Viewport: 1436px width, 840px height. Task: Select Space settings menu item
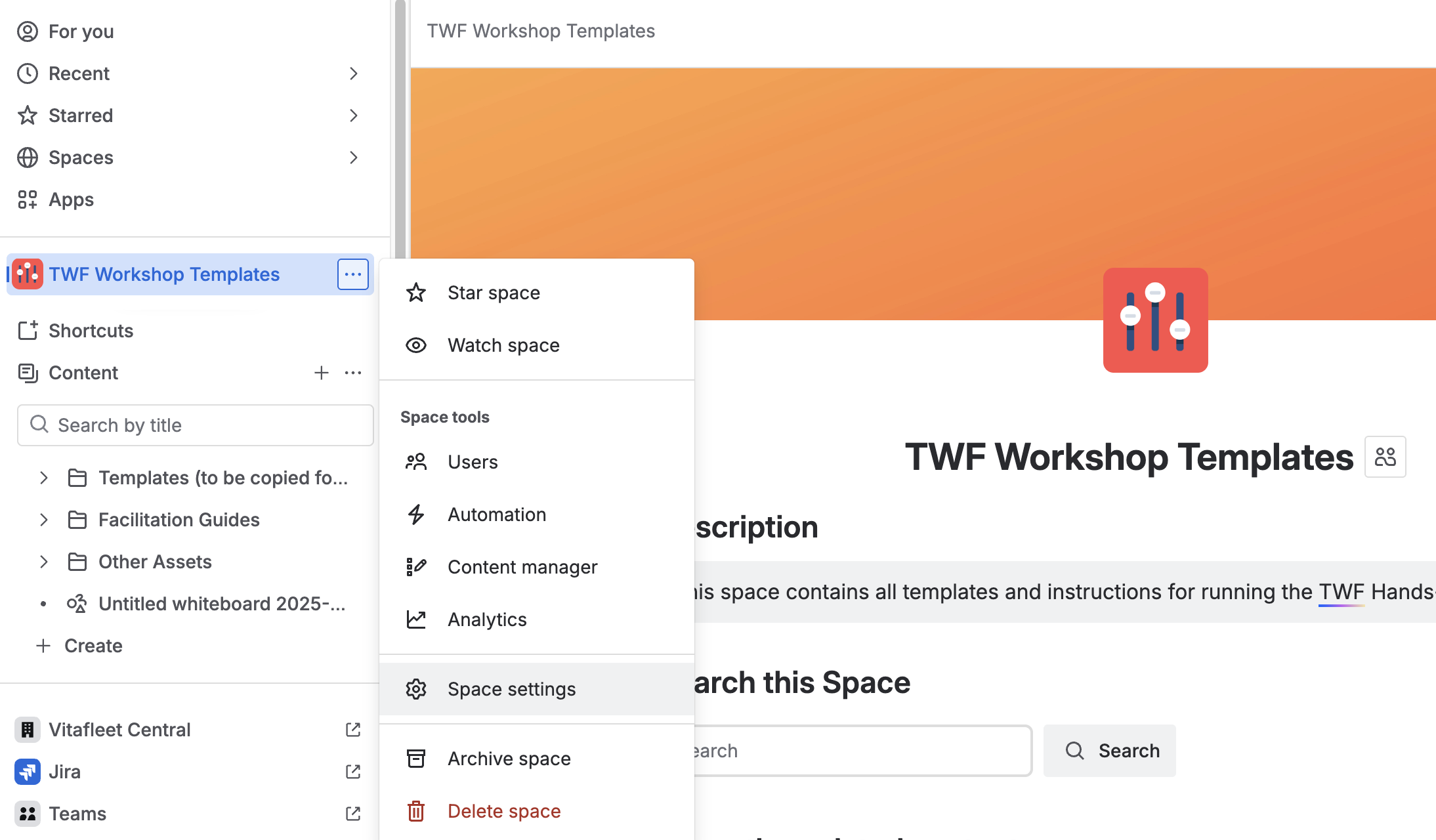[511, 689]
